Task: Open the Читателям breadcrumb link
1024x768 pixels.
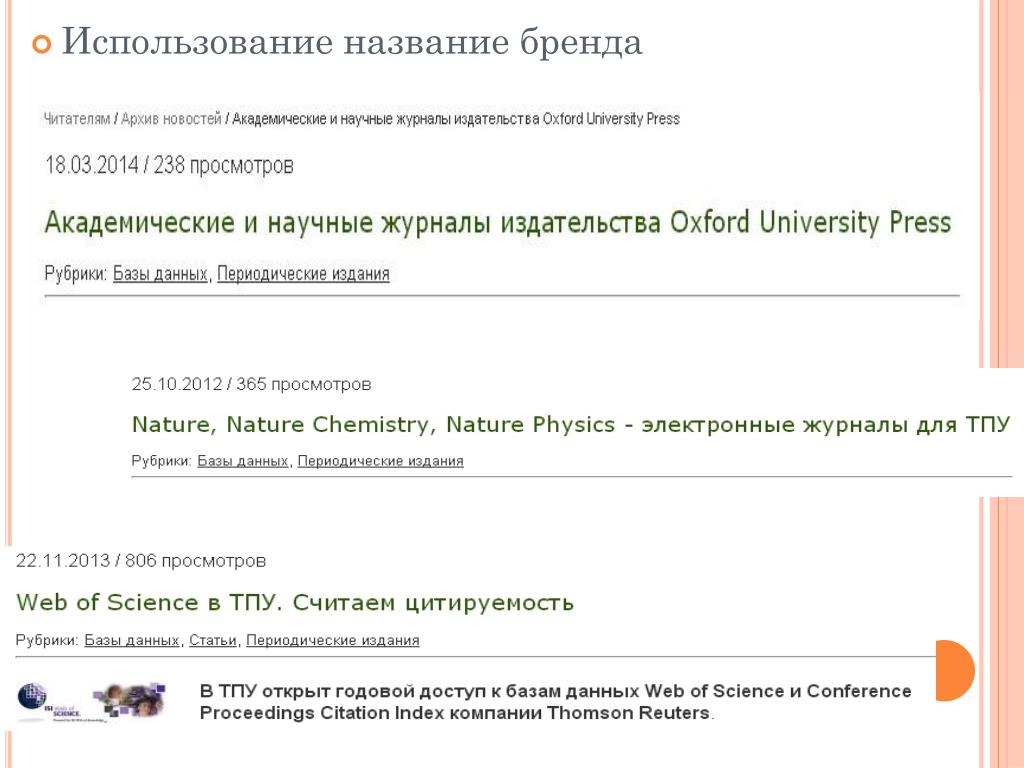Action: (x=76, y=119)
